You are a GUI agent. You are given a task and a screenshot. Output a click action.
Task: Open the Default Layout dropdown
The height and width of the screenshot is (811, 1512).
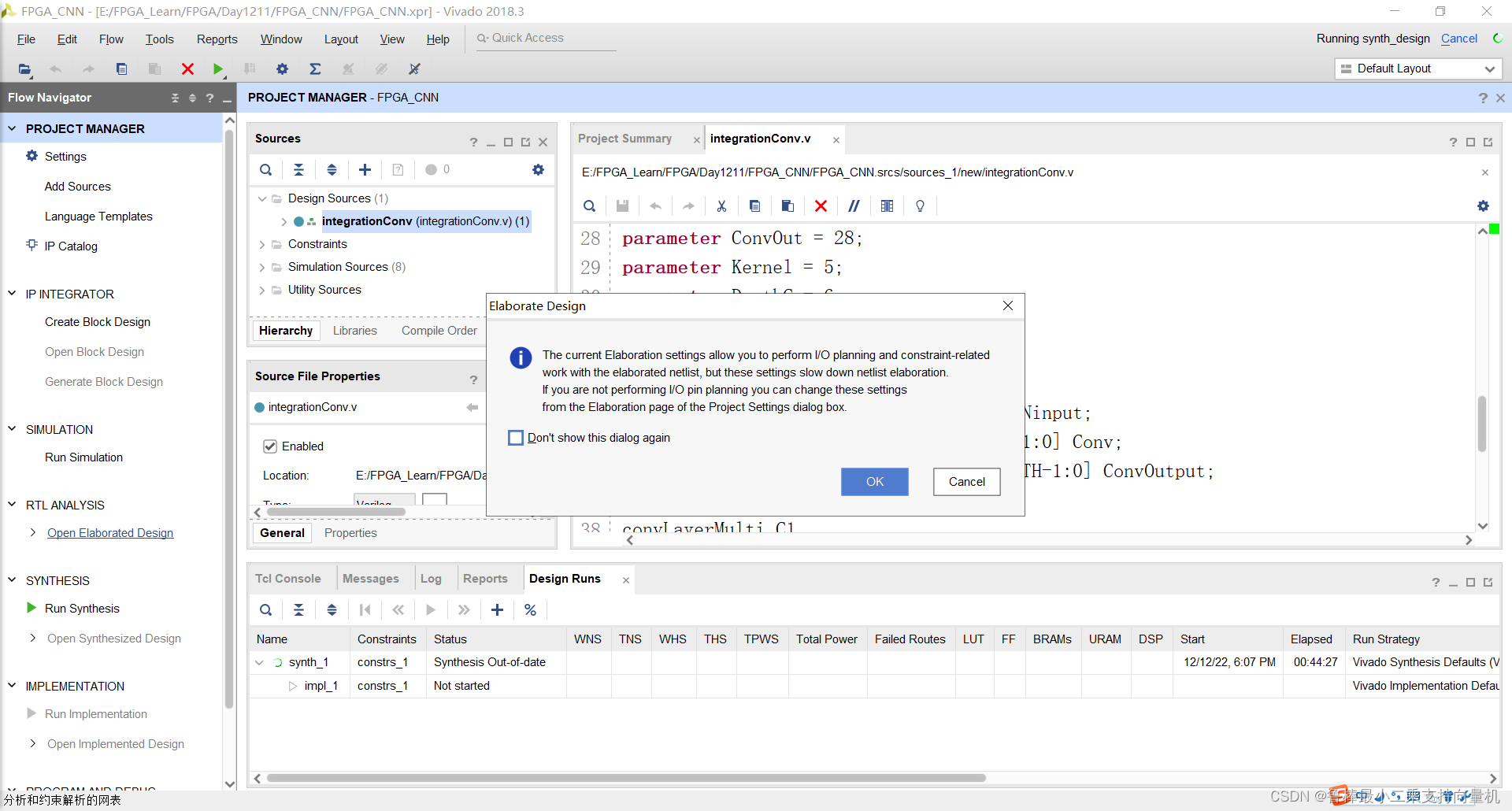click(1418, 69)
